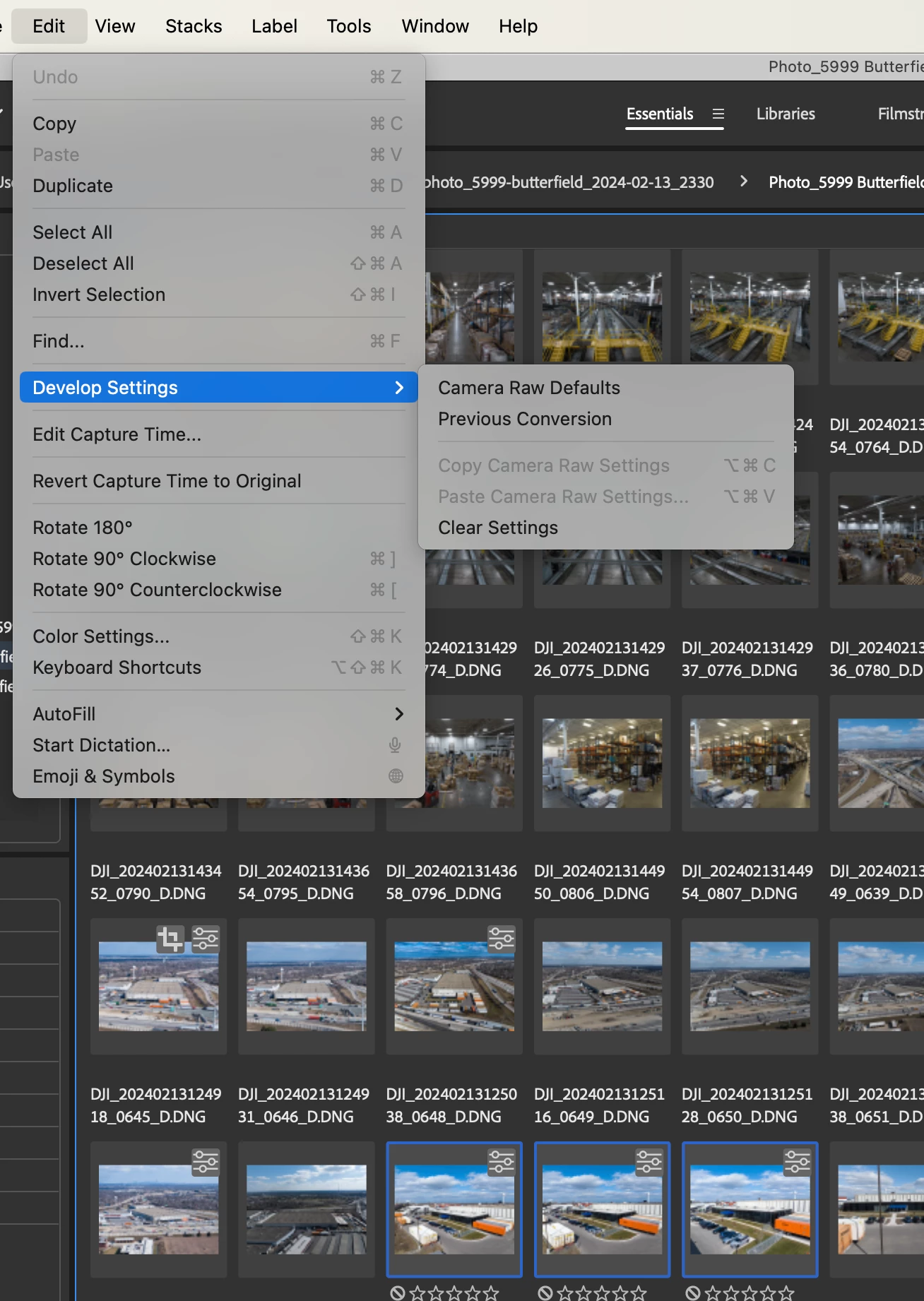
Task: Select the 50_0806_D.DNG thumbnail
Action: coord(603,764)
